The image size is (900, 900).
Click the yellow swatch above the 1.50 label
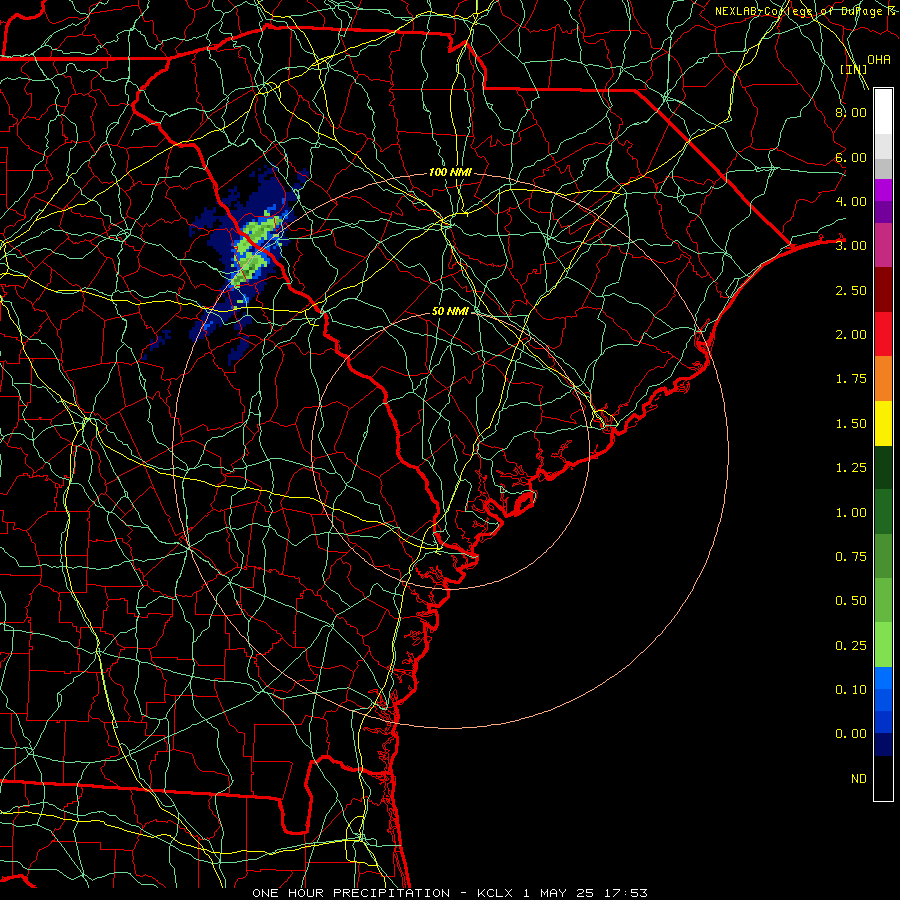tap(883, 423)
